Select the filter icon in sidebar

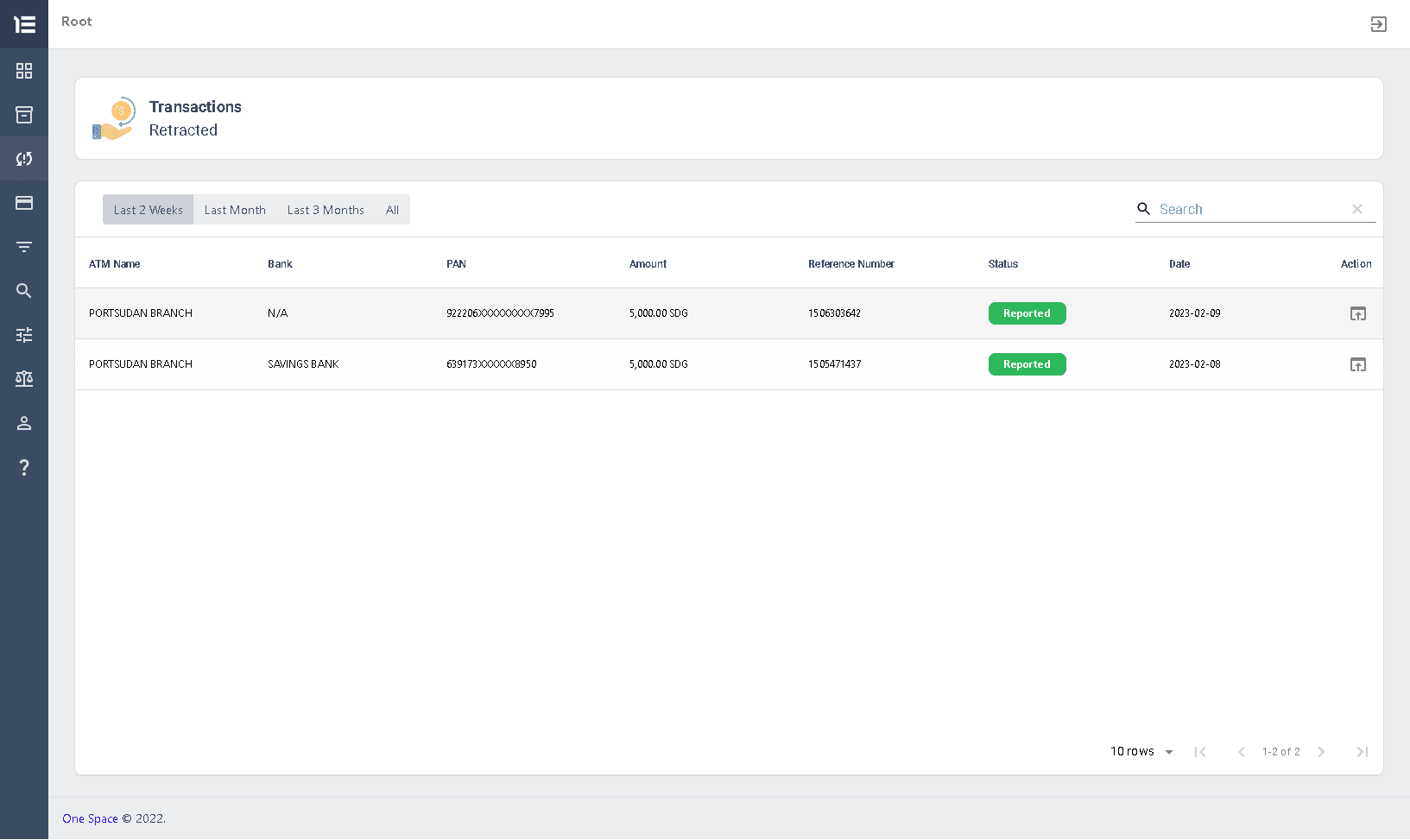pyautogui.click(x=24, y=247)
